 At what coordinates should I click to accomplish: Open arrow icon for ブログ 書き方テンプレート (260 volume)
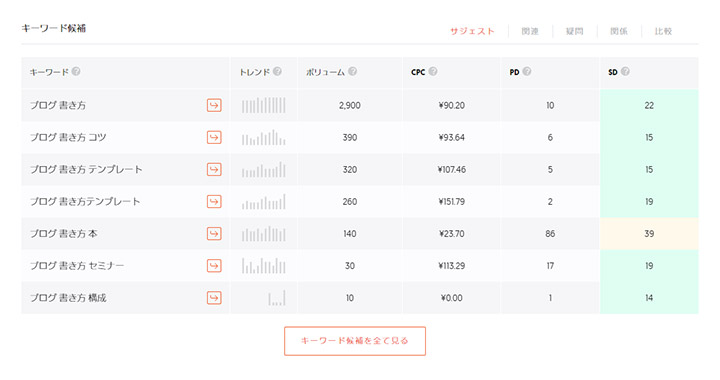tap(214, 201)
